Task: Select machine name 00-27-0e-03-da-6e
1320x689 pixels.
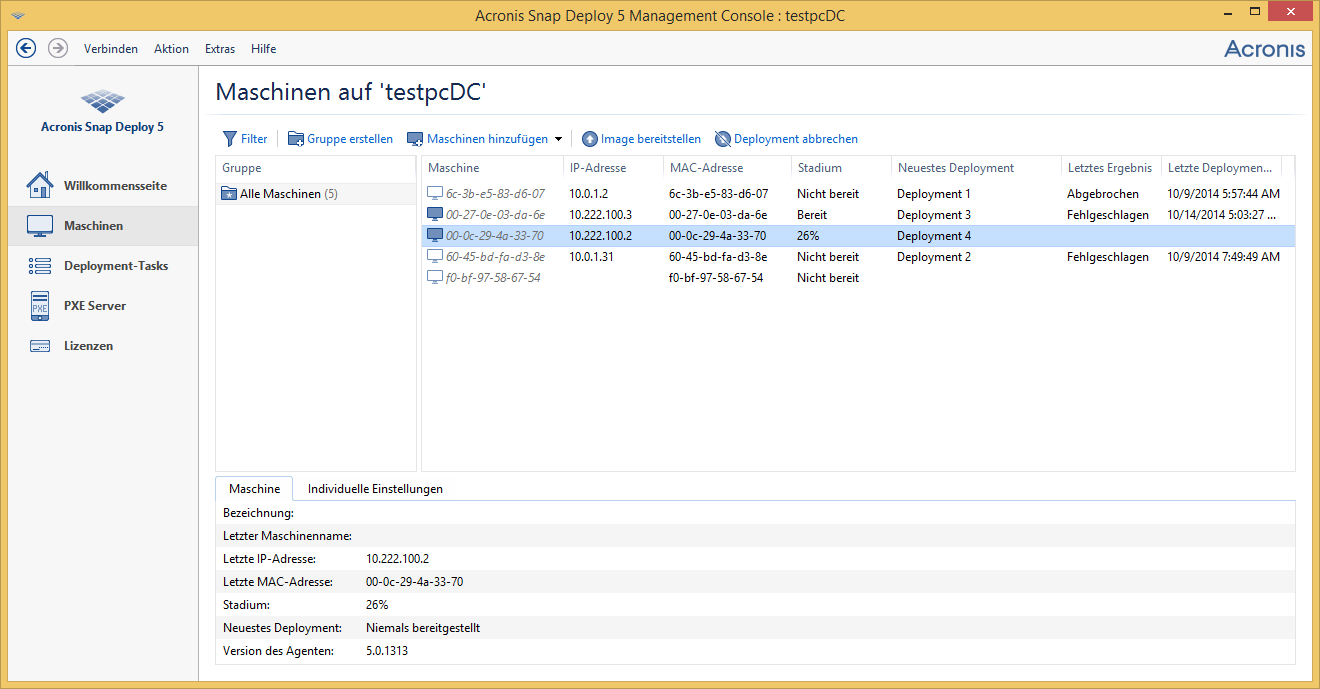Action: pos(495,215)
